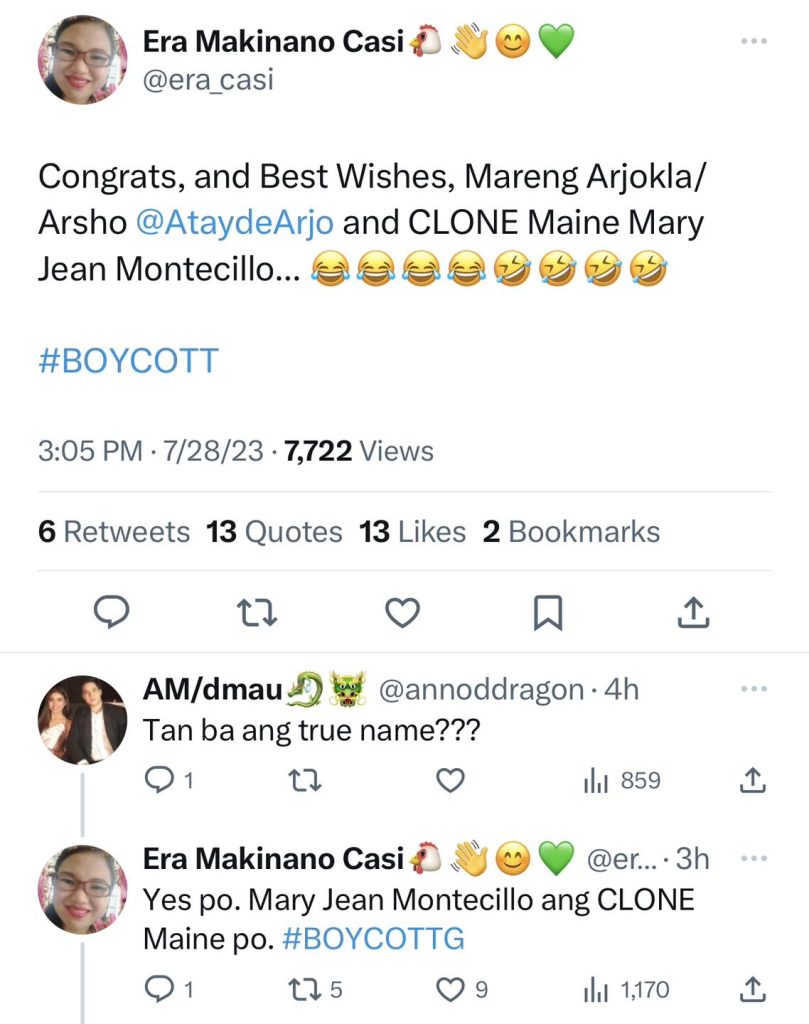
Task: Open the @AtaydeArjo mention
Action: [233, 222]
